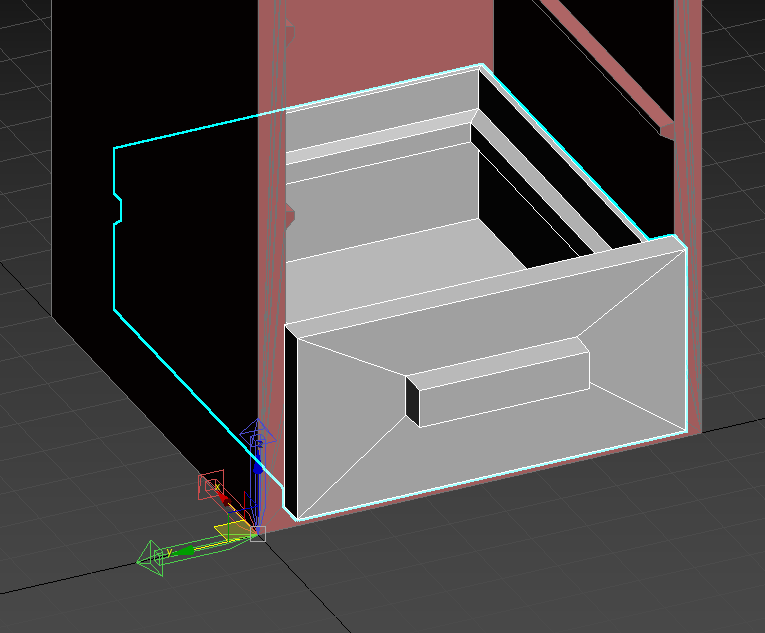Screen dimensions: 765x633
Task: Click the dark left end of drawer handle
Action: 412,400
